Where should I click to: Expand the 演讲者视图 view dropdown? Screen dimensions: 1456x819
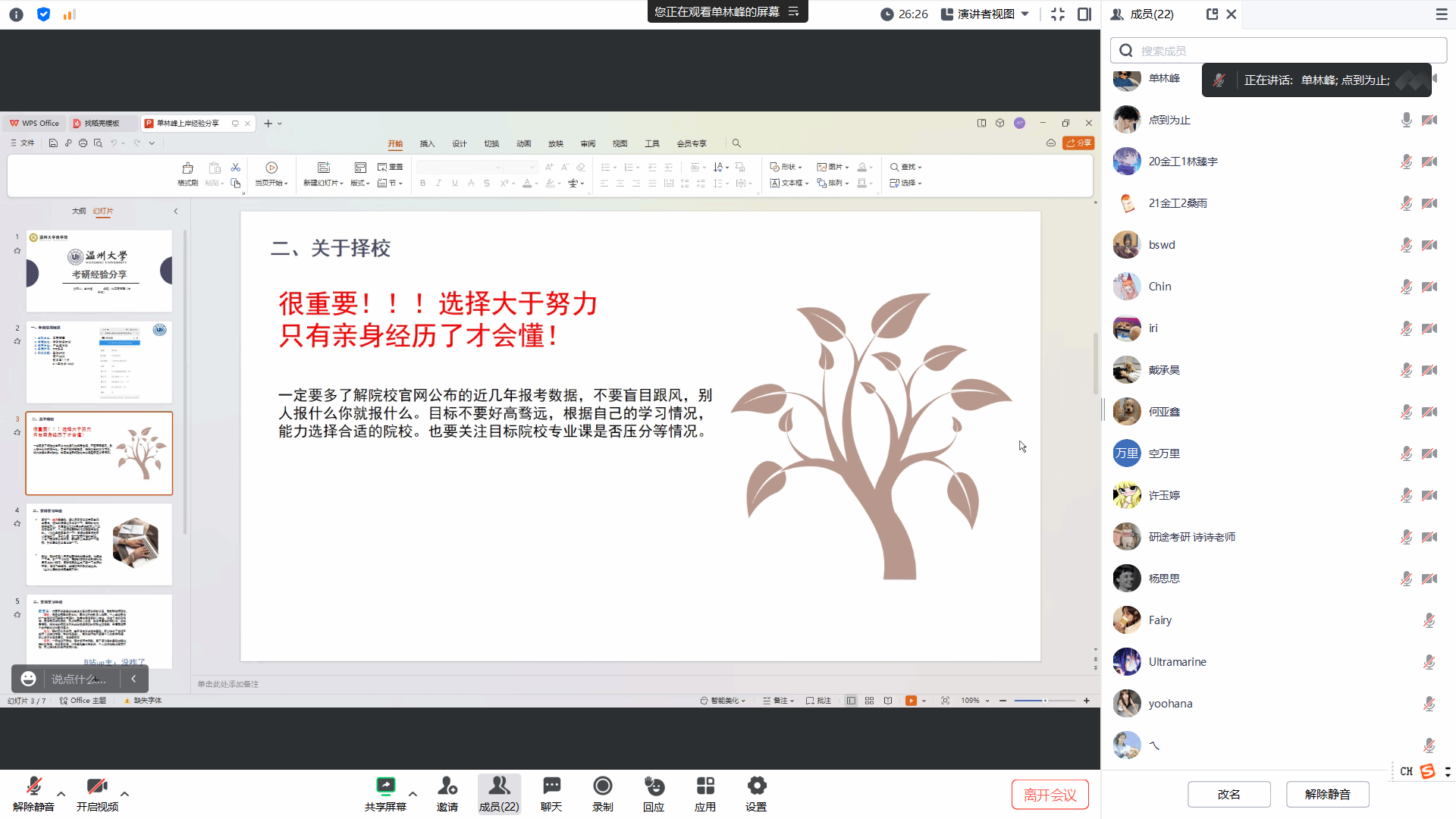click(1025, 14)
